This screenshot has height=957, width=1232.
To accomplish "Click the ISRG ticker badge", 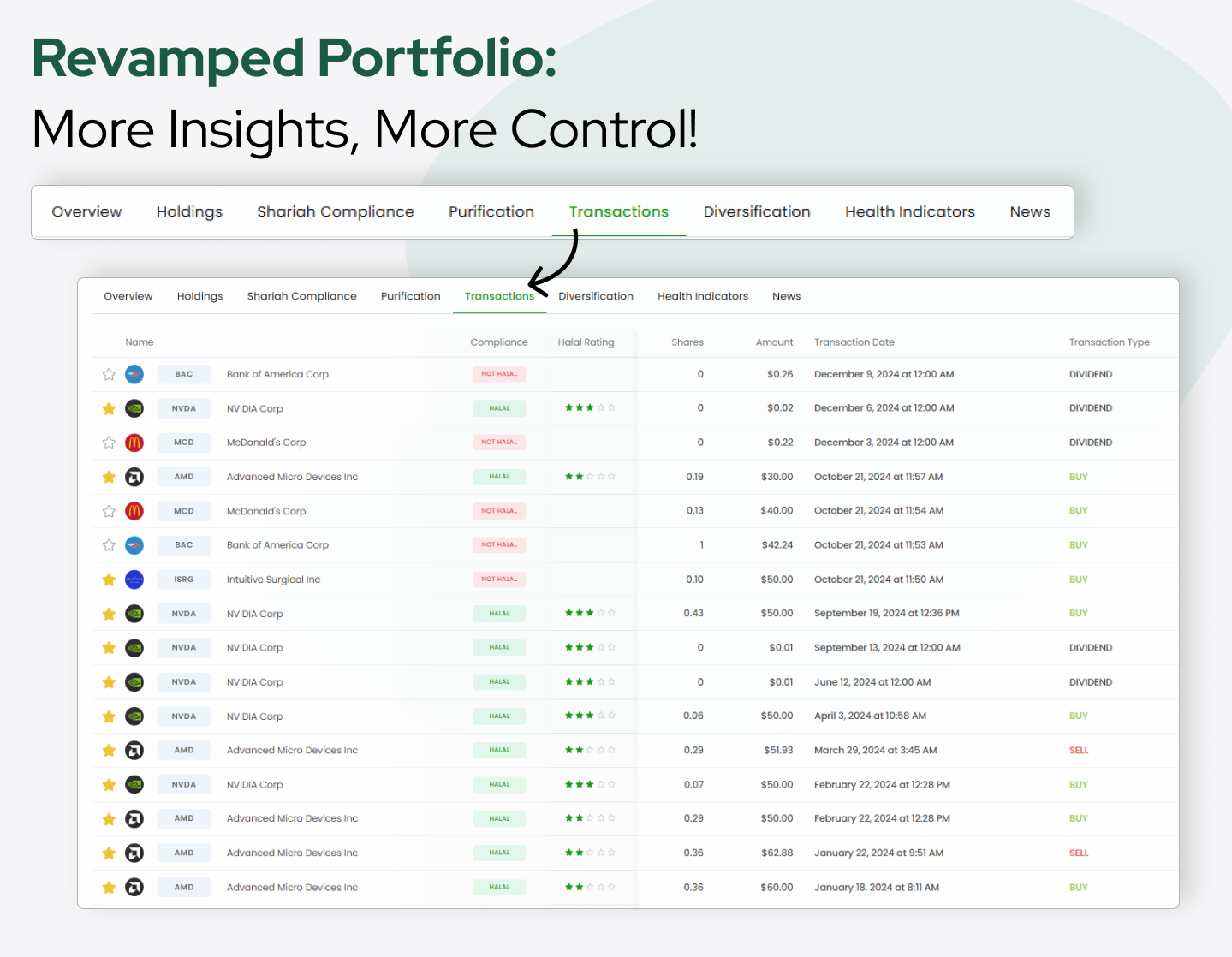I will (x=184, y=580).
